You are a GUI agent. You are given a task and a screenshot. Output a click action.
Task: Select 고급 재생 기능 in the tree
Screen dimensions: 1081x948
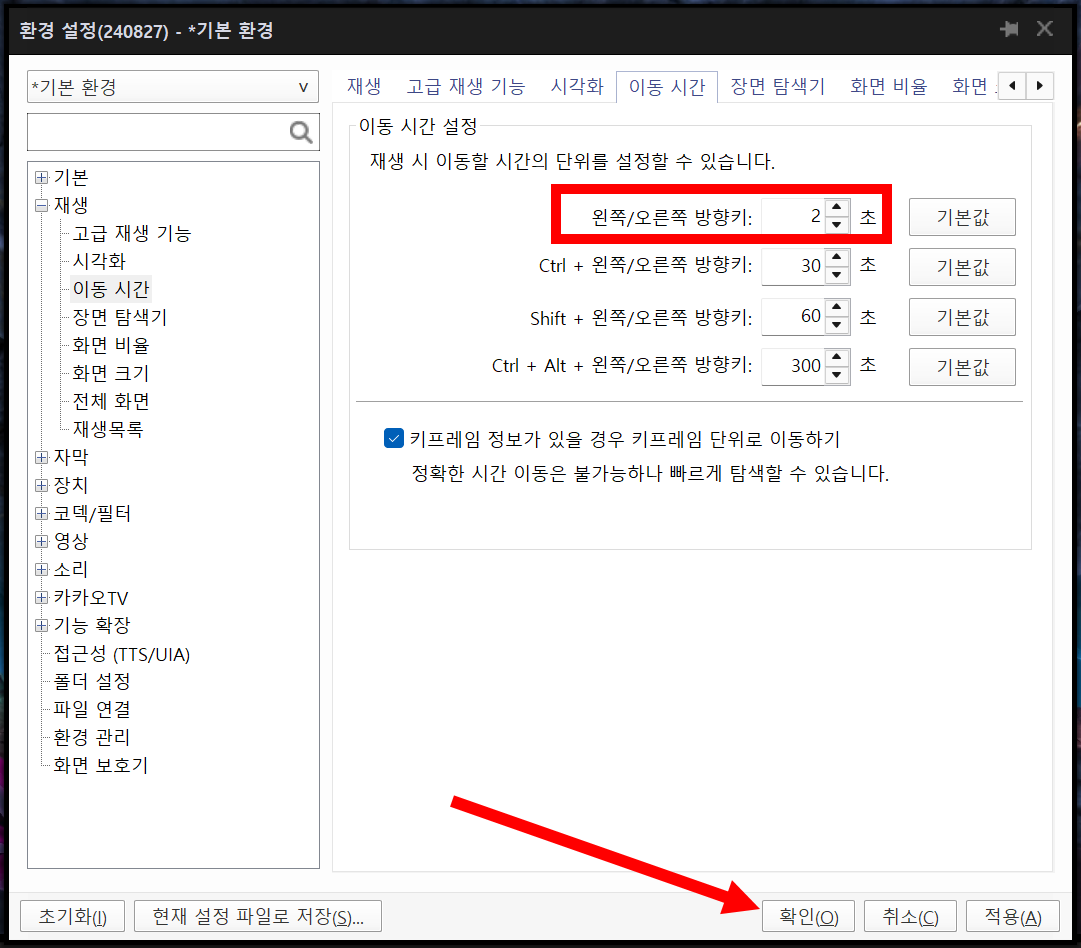132,233
